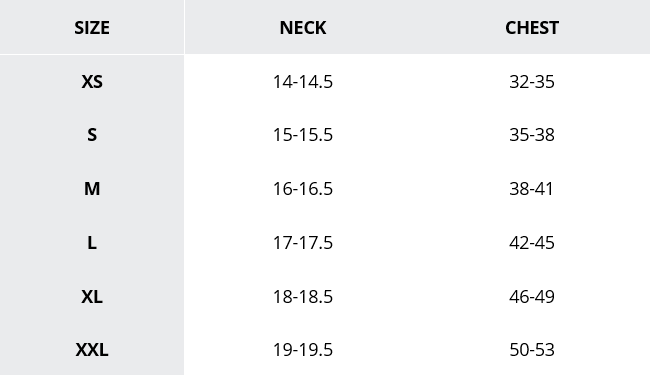This screenshot has width=650, height=375.
Task: Click neck measurement 19-19.5
Action: (x=303, y=350)
